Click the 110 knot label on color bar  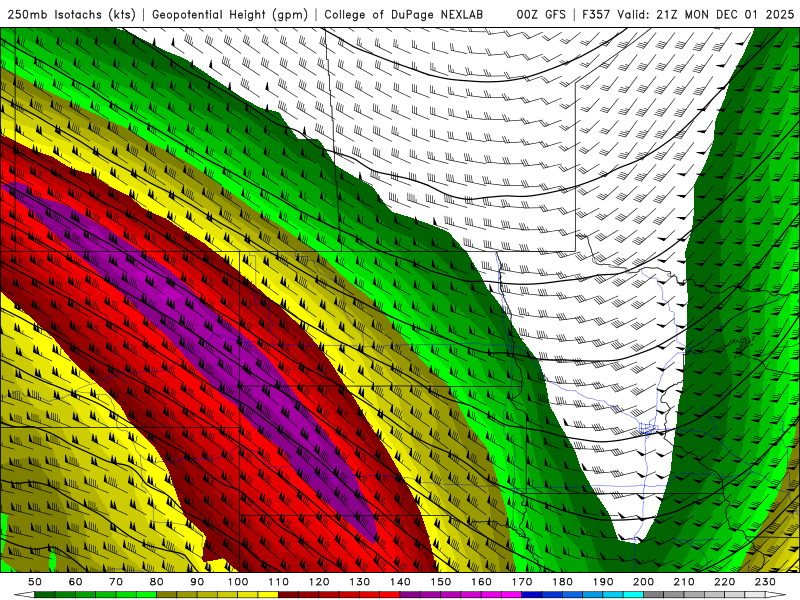(279, 582)
